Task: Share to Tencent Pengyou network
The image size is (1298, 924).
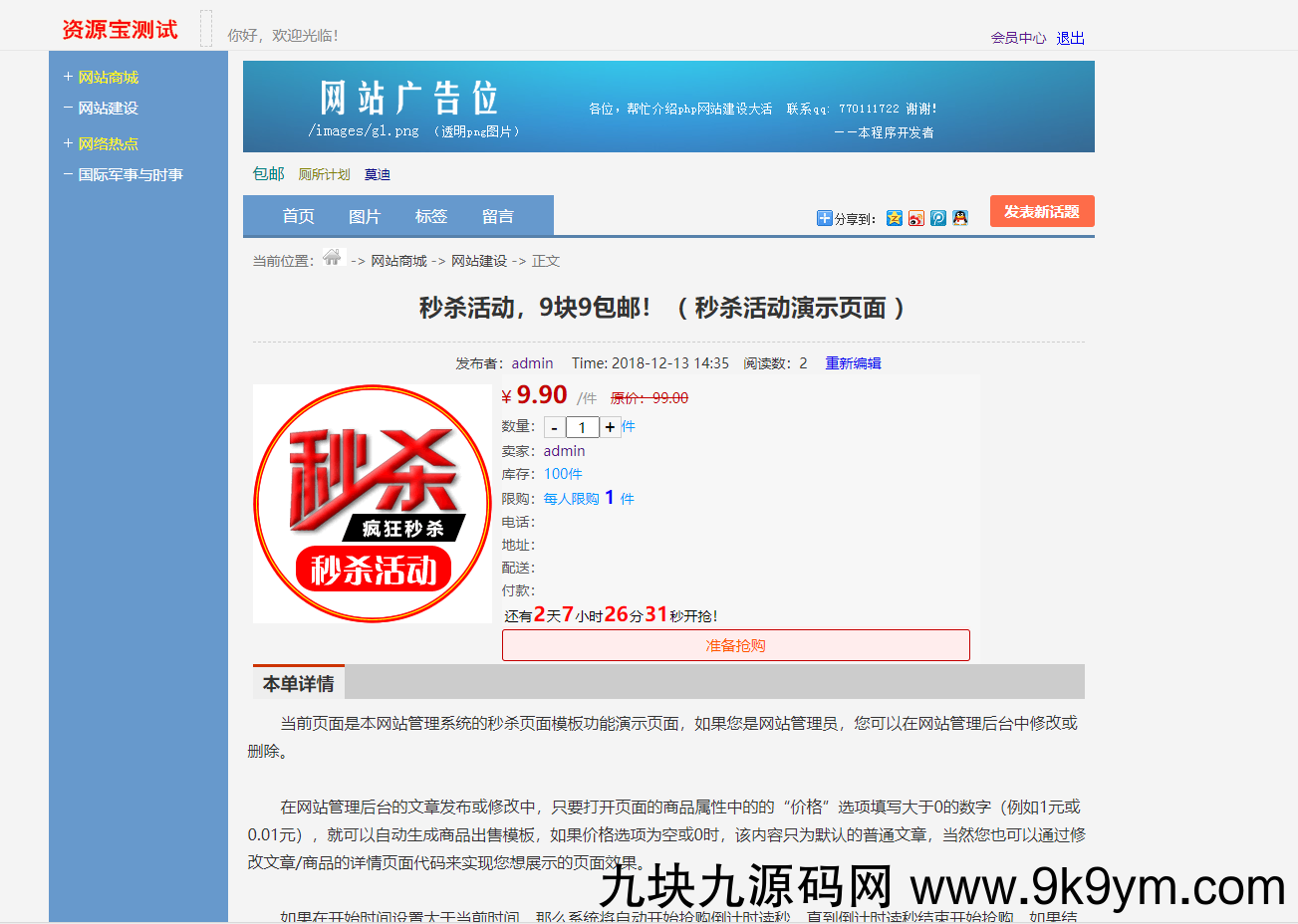Action: click(x=937, y=218)
